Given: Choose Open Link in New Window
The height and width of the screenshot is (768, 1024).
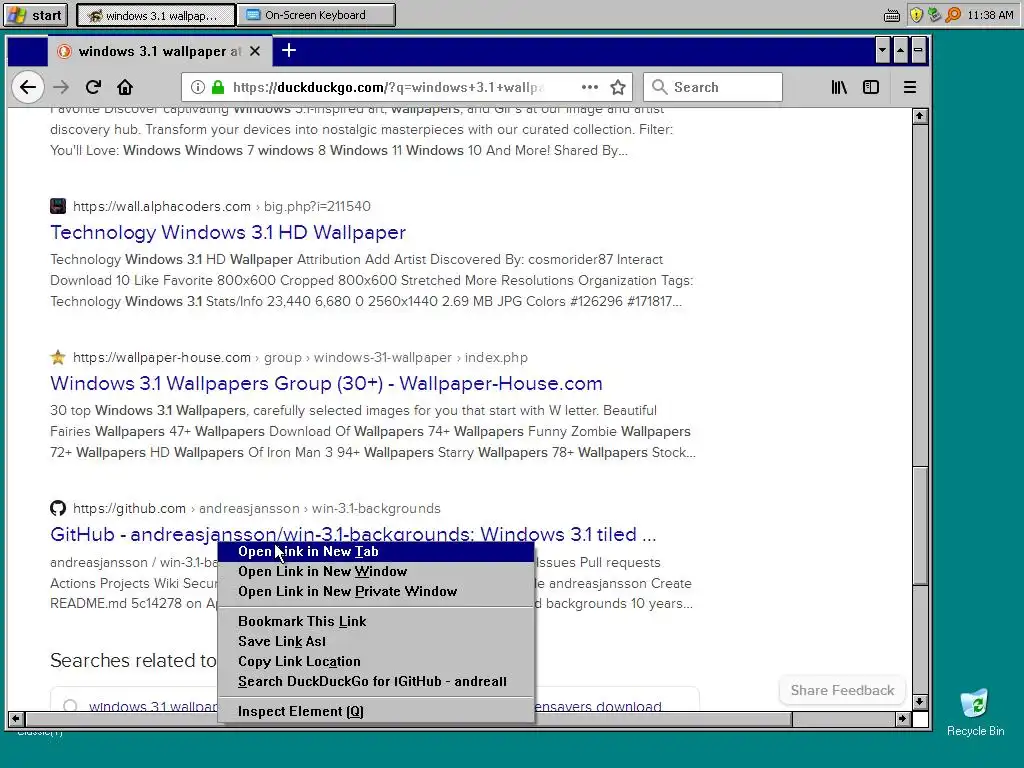Looking at the screenshot, I should [x=376, y=571].
